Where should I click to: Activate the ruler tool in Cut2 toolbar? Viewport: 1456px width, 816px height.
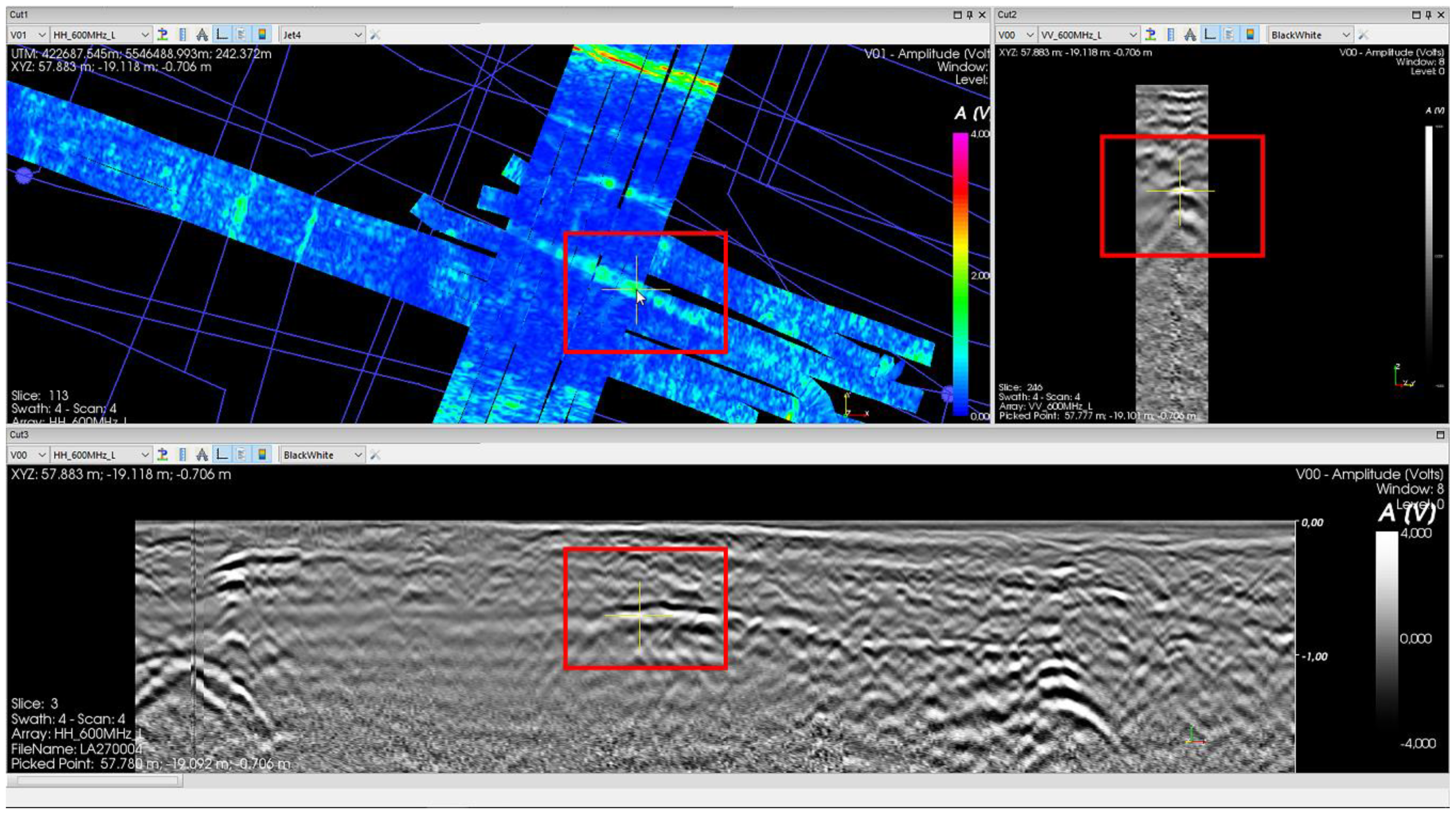coord(1171,34)
